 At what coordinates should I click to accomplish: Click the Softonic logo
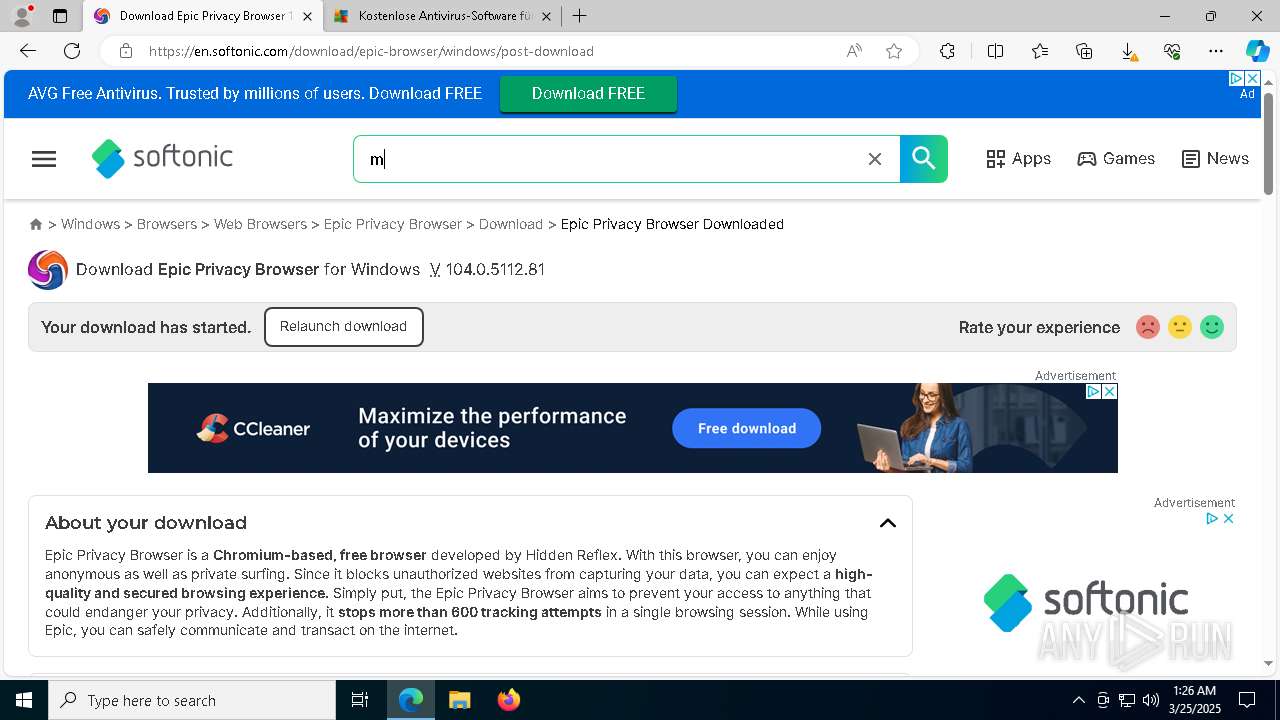tap(162, 158)
